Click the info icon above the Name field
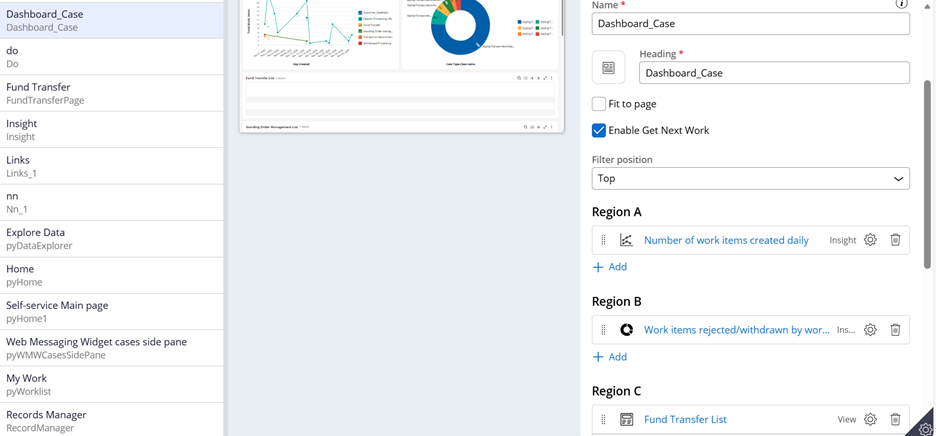This screenshot has width=936, height=436. pos(901,4)
